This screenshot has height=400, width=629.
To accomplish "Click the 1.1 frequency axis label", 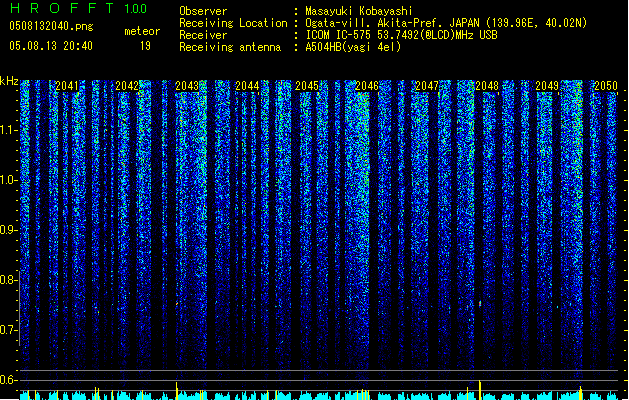I will coord(9,130).
